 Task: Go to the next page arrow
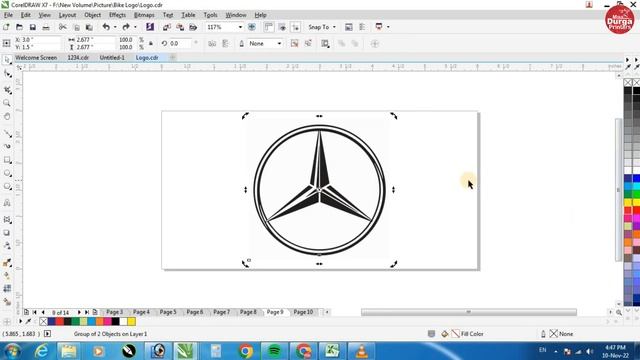[x=79, y=312]
